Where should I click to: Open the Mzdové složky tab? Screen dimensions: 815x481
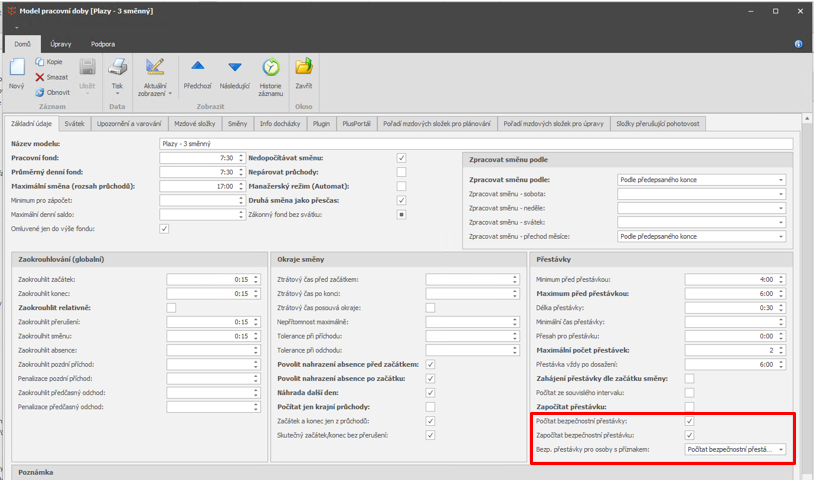coord(195,124)
